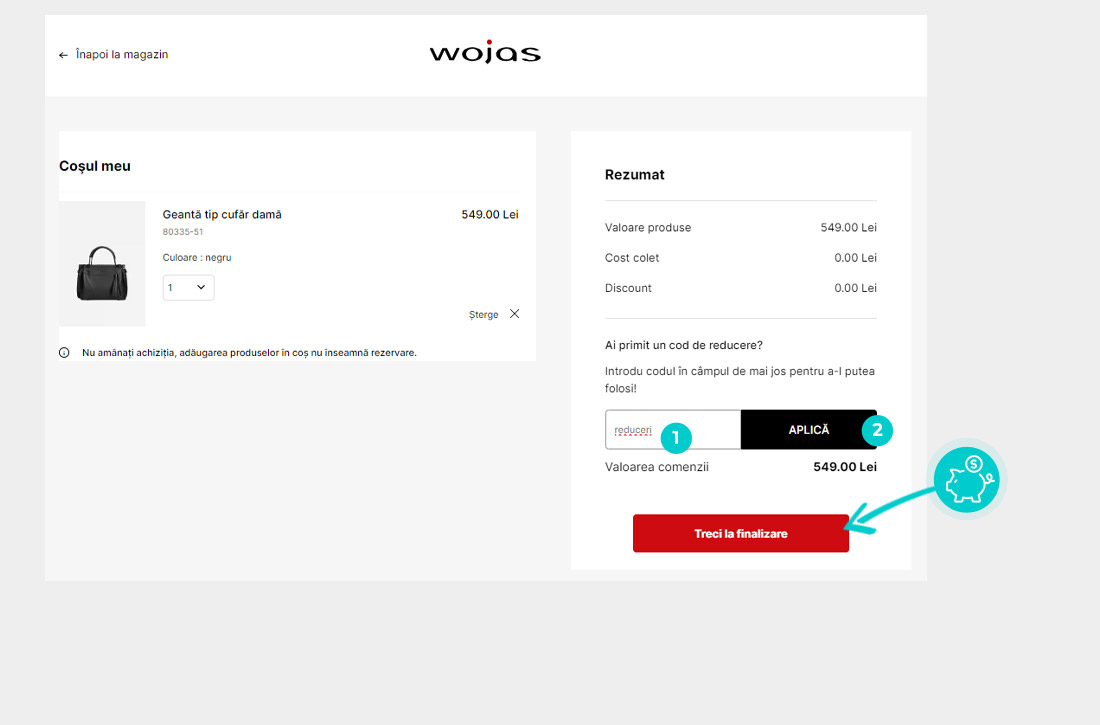Click the product code 80335-51 text
The height and width of the screenshot is (725, 1100).
coord(183,232)
